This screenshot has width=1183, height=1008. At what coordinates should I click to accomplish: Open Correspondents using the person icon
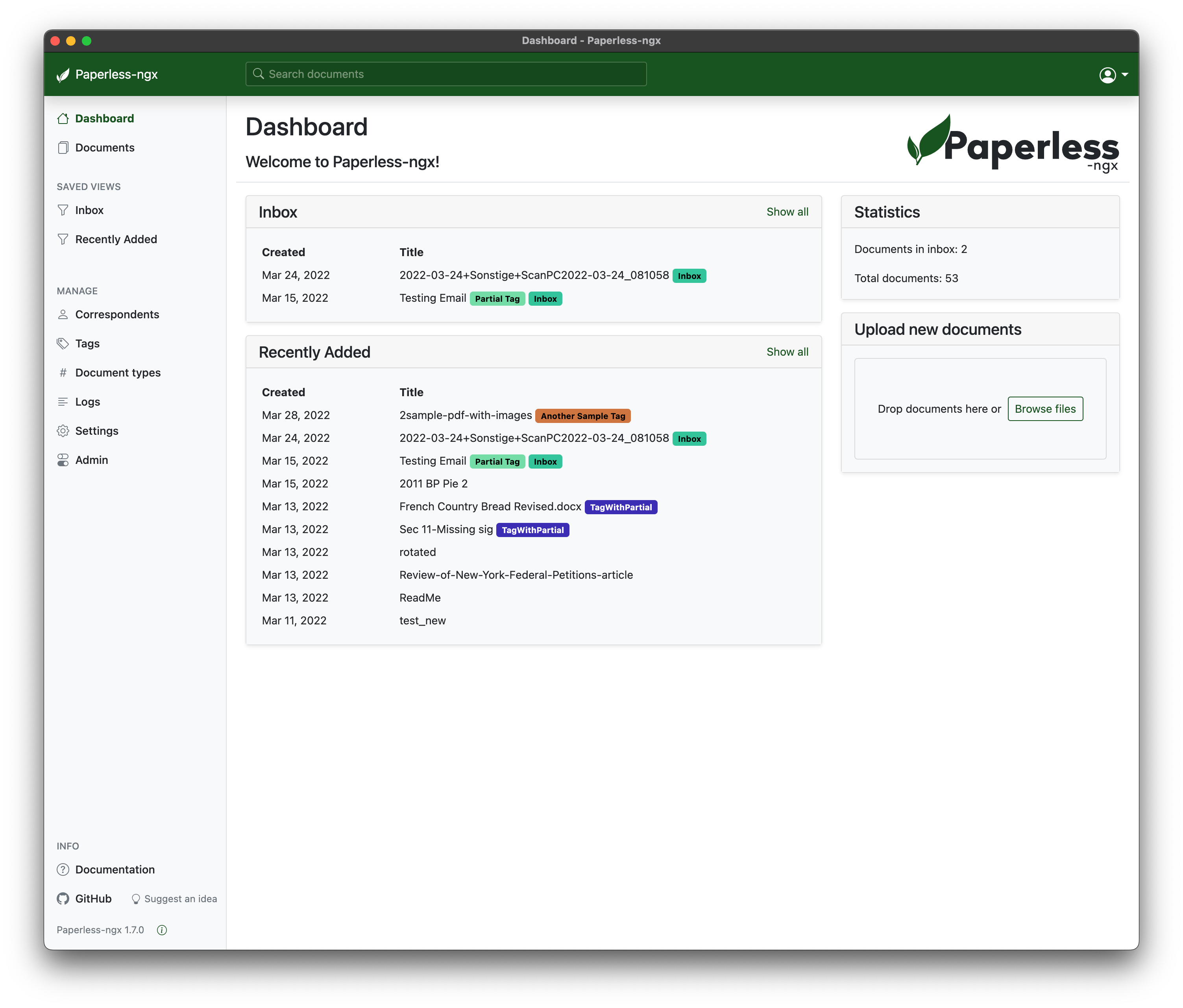click(63, 314)
